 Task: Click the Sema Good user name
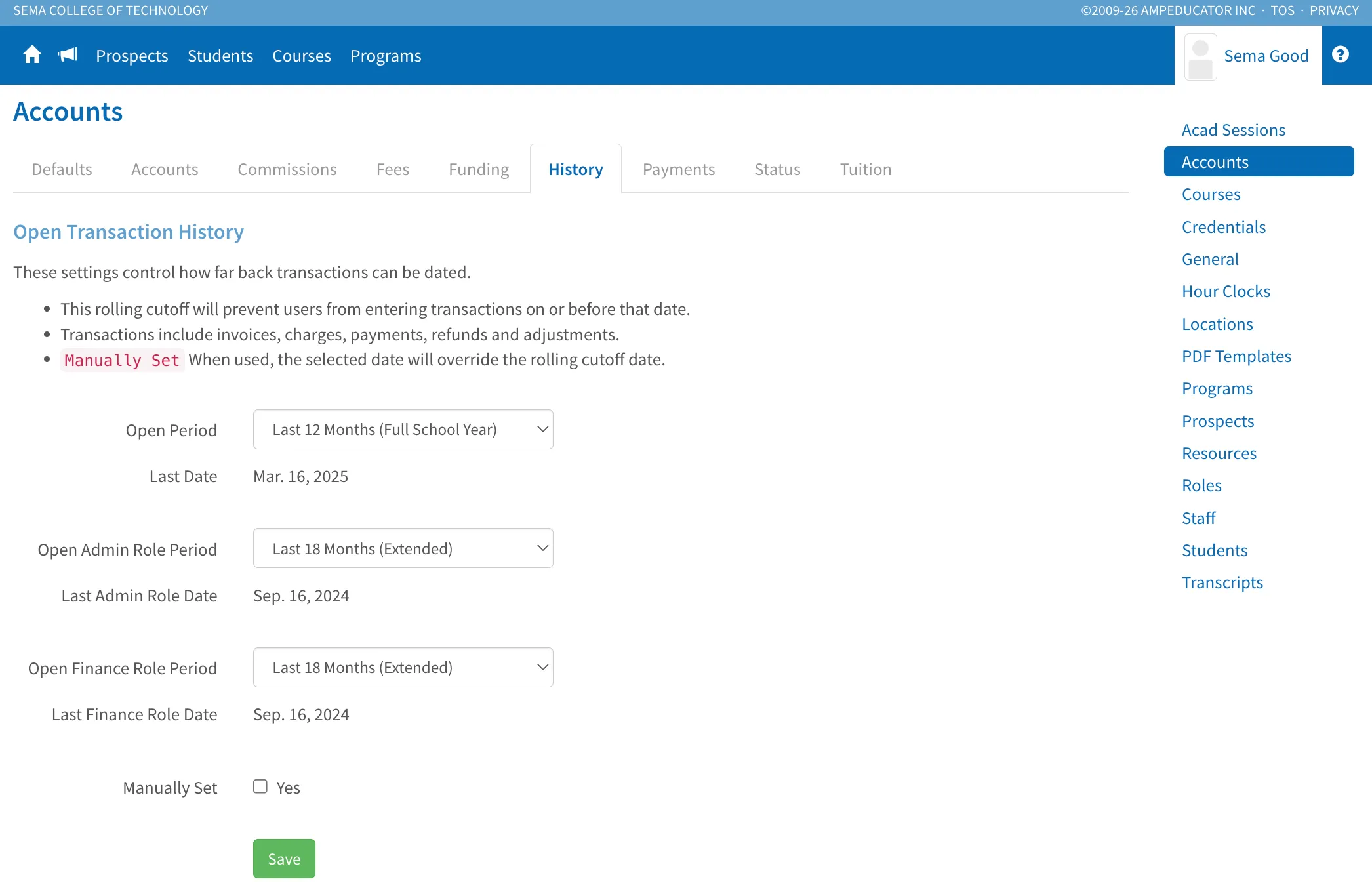1266,56
